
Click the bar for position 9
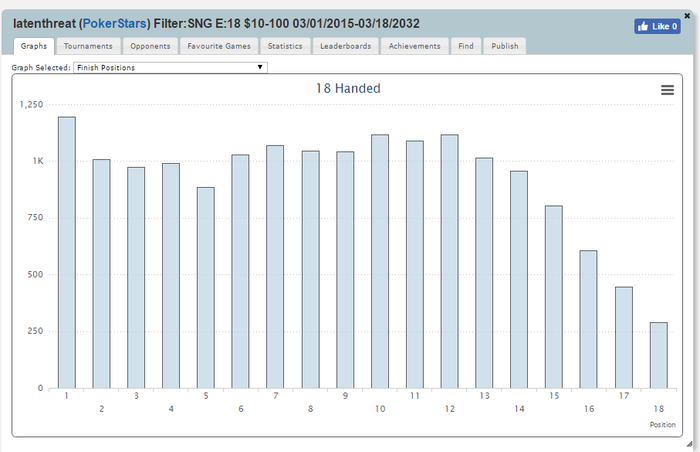(345, 270)
